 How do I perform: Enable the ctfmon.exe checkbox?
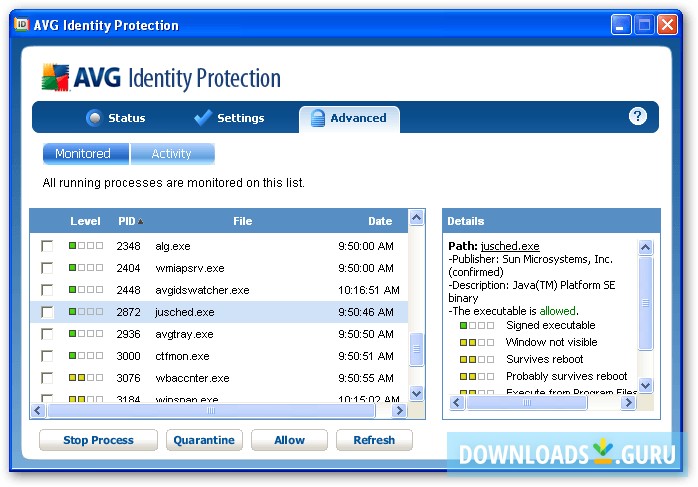click(x=47, y=356)
